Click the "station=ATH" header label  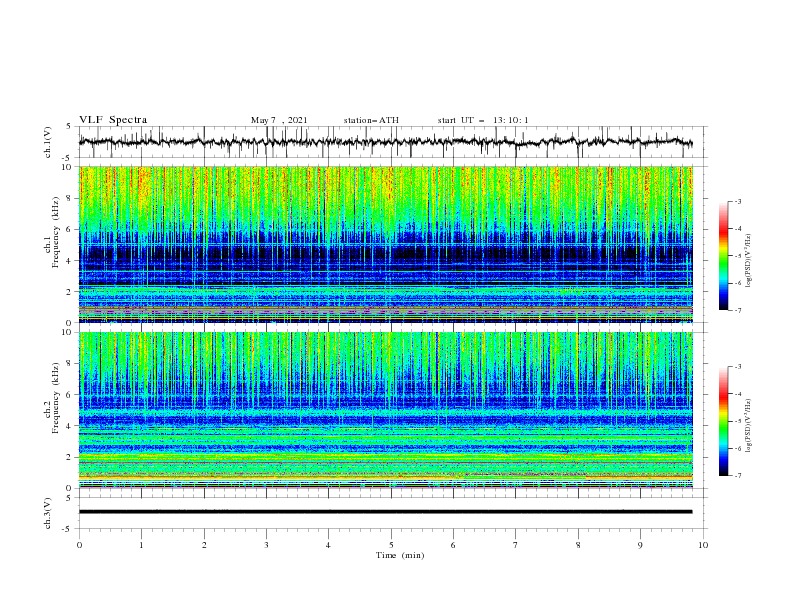pos(371,120)
